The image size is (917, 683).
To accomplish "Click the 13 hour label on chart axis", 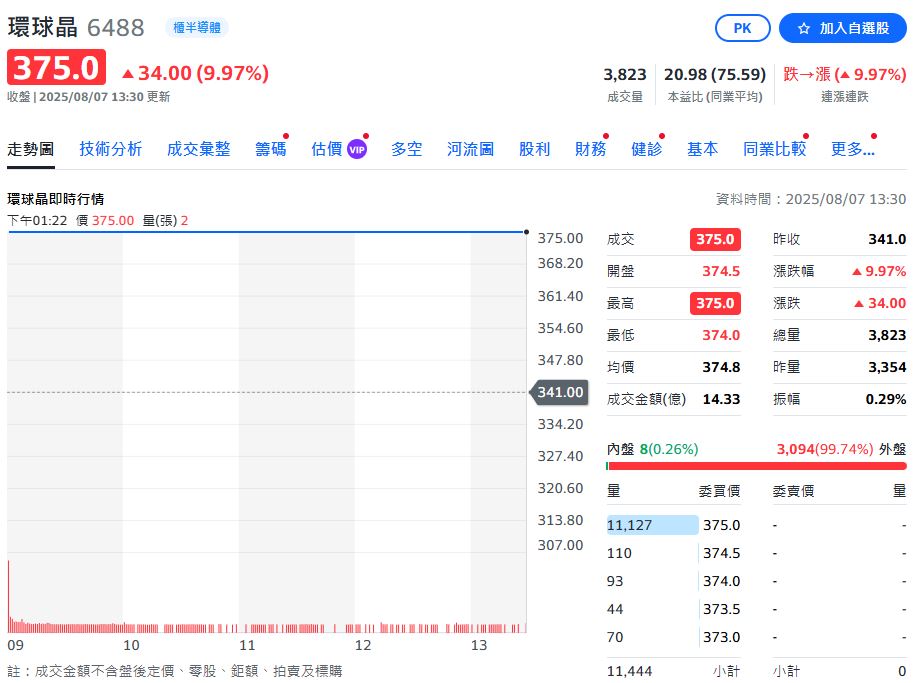I will [x=479, y=645].
